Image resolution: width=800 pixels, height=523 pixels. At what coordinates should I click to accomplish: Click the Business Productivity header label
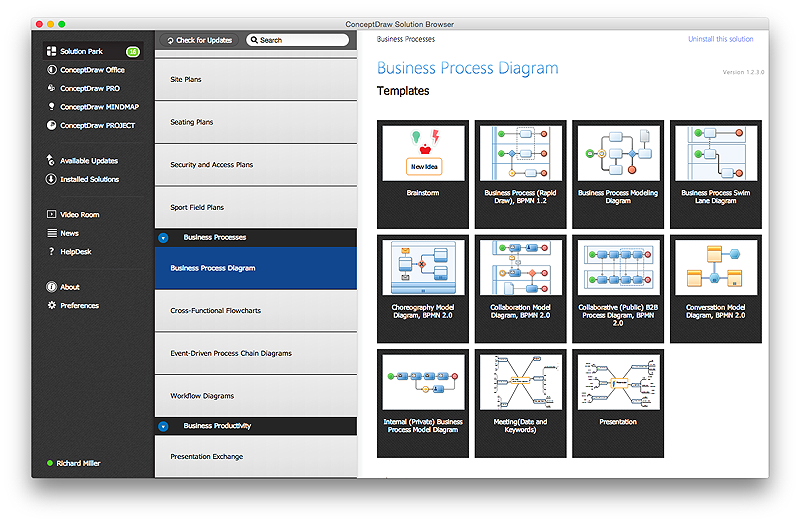pos(217,426)
